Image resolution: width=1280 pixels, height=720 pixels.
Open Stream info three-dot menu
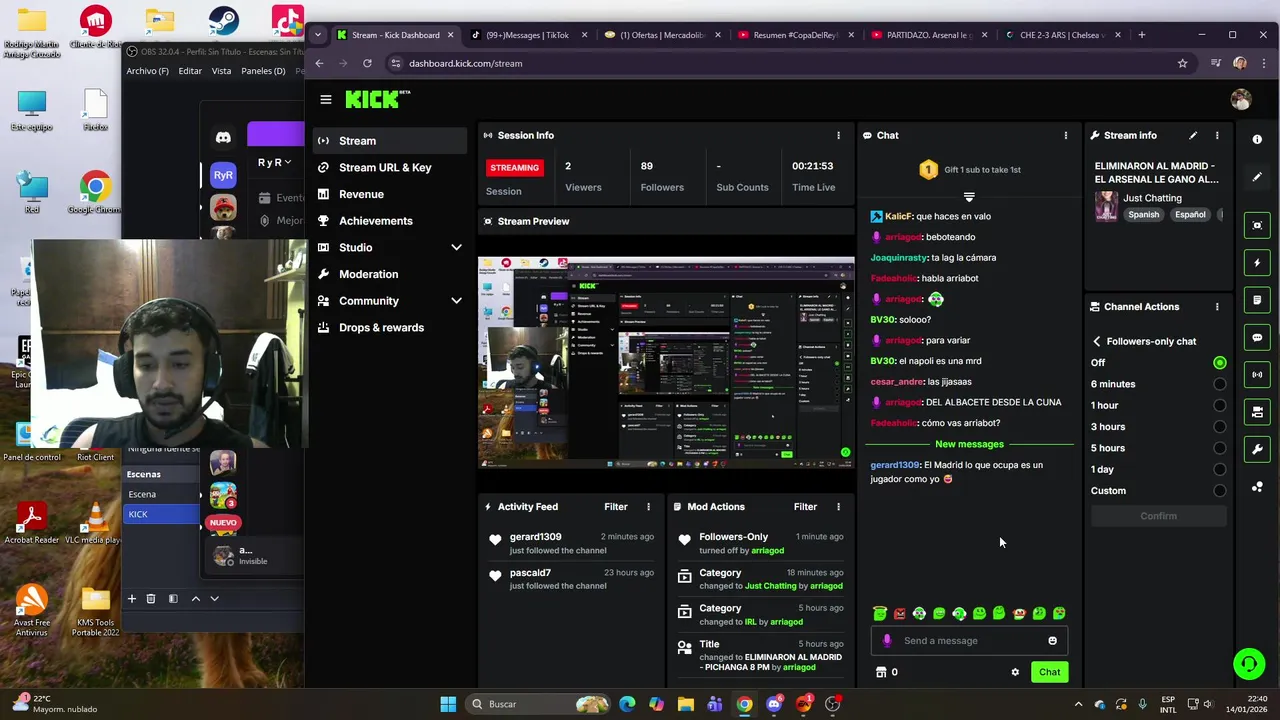[x=1217, y=135]
